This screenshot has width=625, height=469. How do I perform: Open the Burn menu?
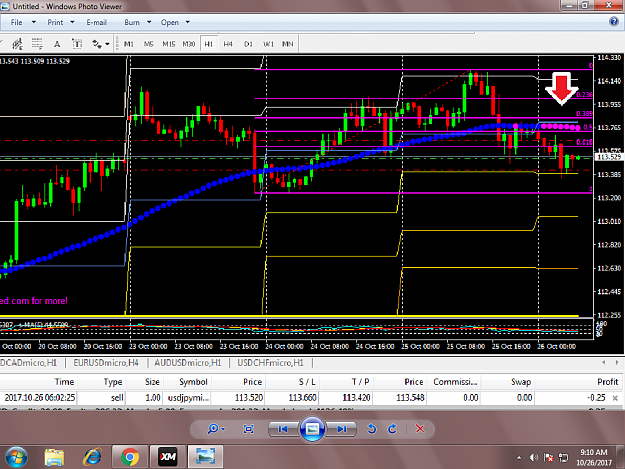[132, 22]
